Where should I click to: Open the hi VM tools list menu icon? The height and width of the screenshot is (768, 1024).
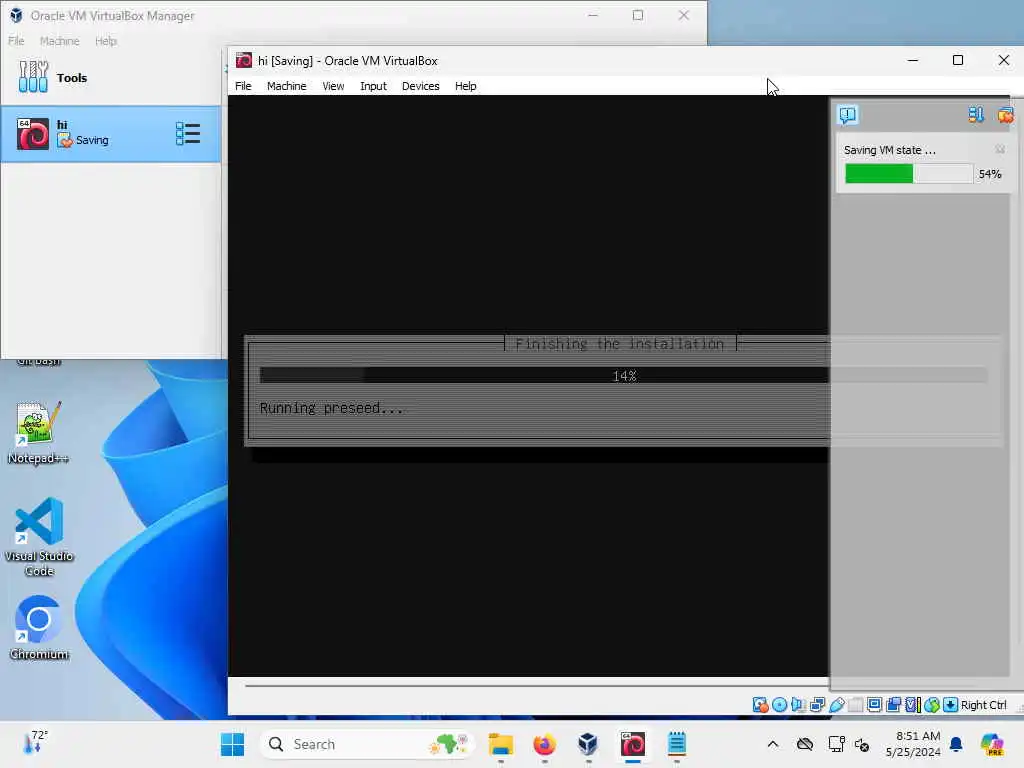pos(188,134)
